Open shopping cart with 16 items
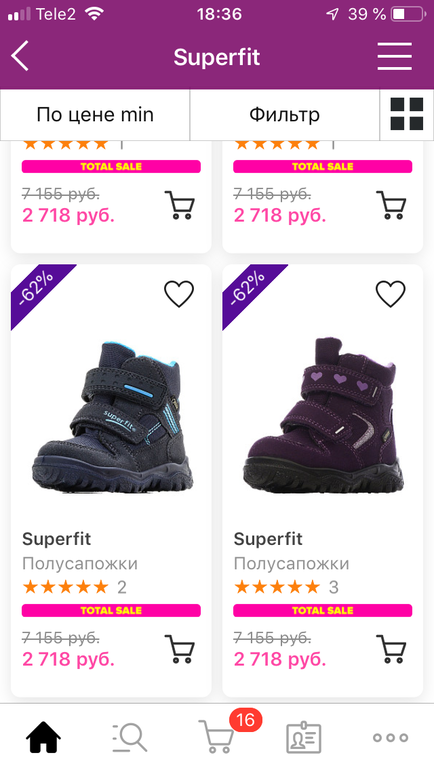Image resolution: width=434 pixels, height=770 pixels. 217,737
